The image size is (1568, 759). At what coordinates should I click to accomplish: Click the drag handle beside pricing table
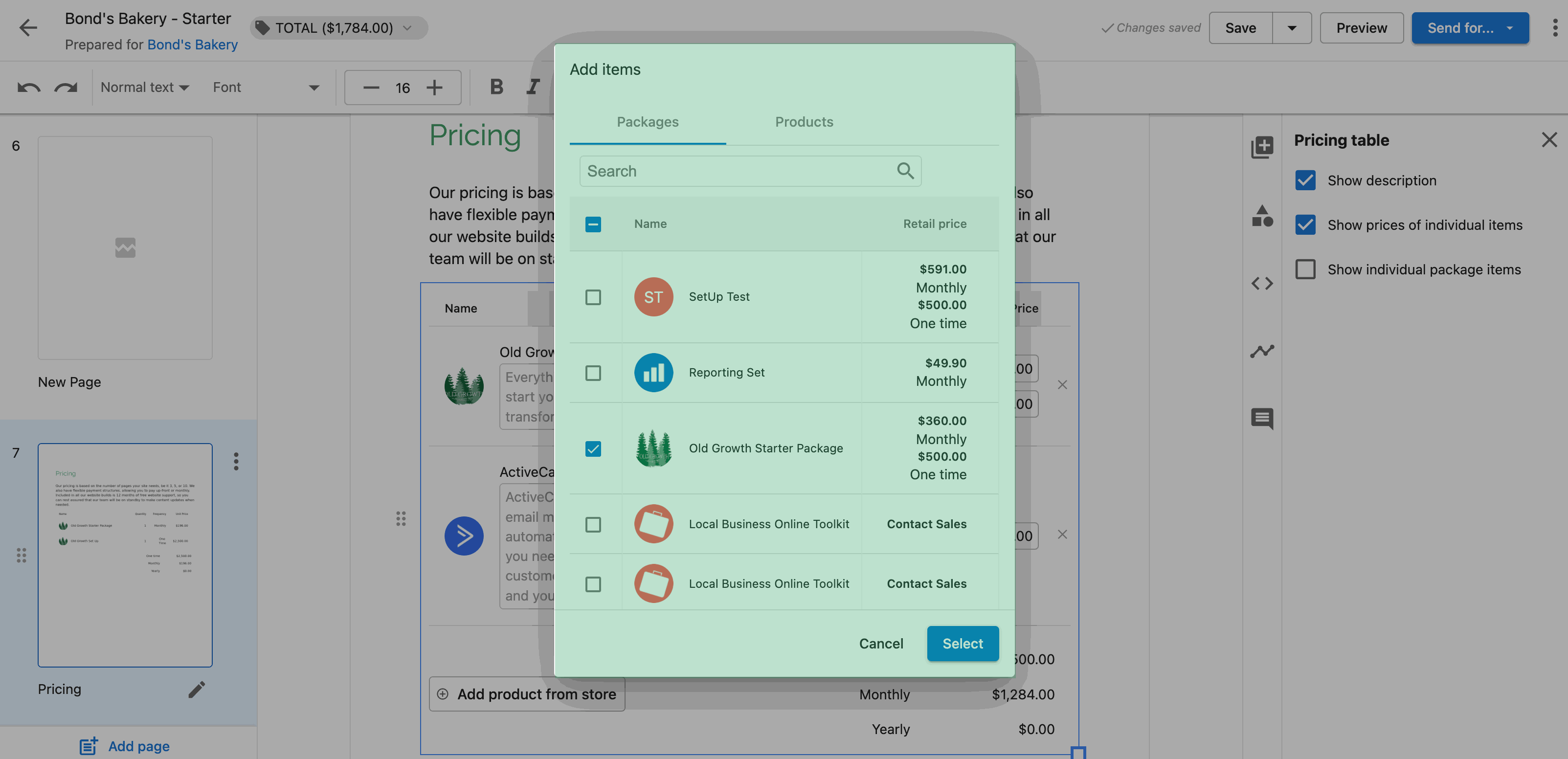point(401,518)
